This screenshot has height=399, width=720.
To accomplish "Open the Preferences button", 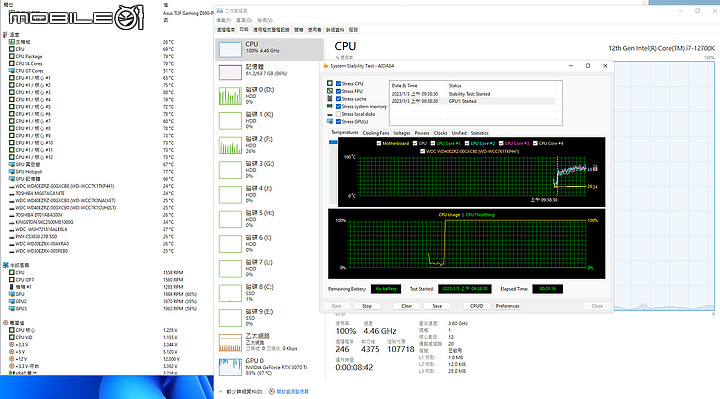I will click(507, 306).
